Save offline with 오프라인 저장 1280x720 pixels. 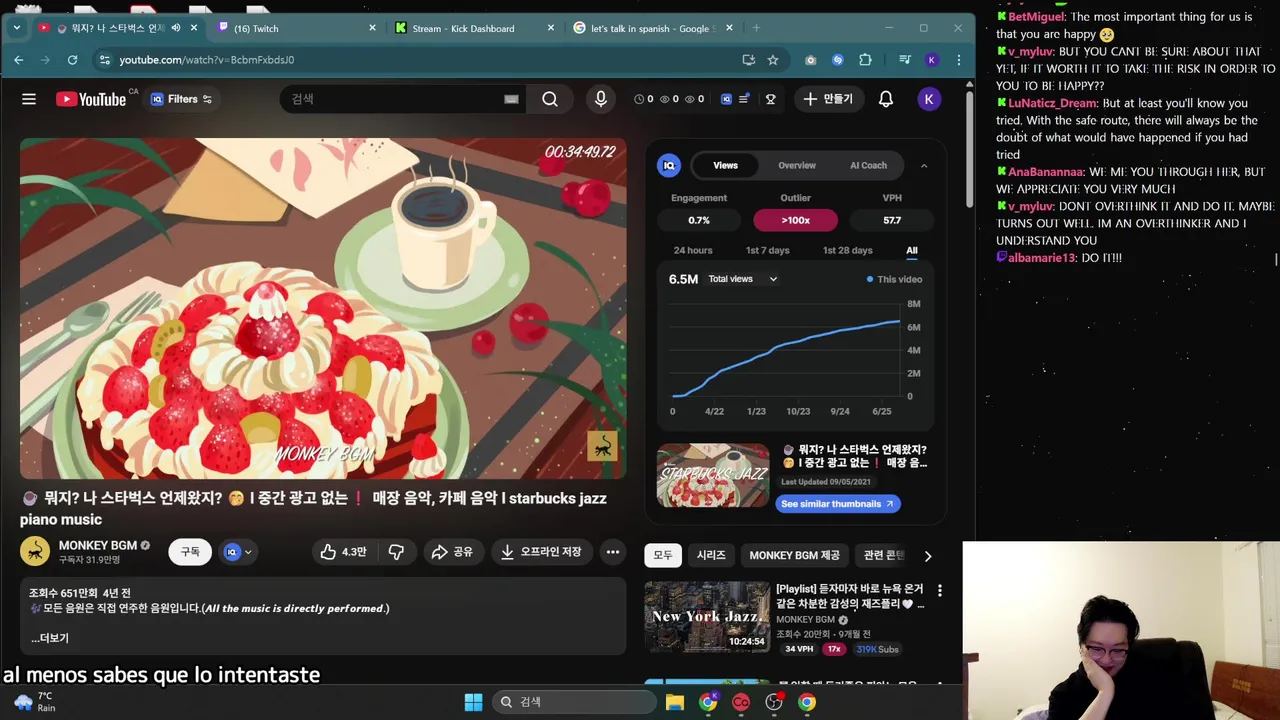(x=541, y=552)
